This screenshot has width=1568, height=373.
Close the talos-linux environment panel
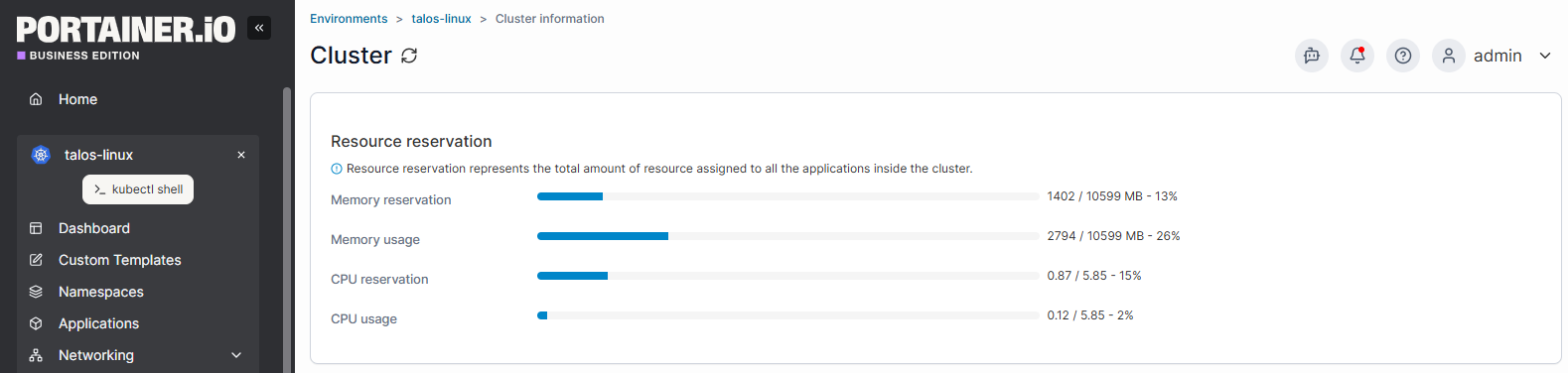[241, 155]
